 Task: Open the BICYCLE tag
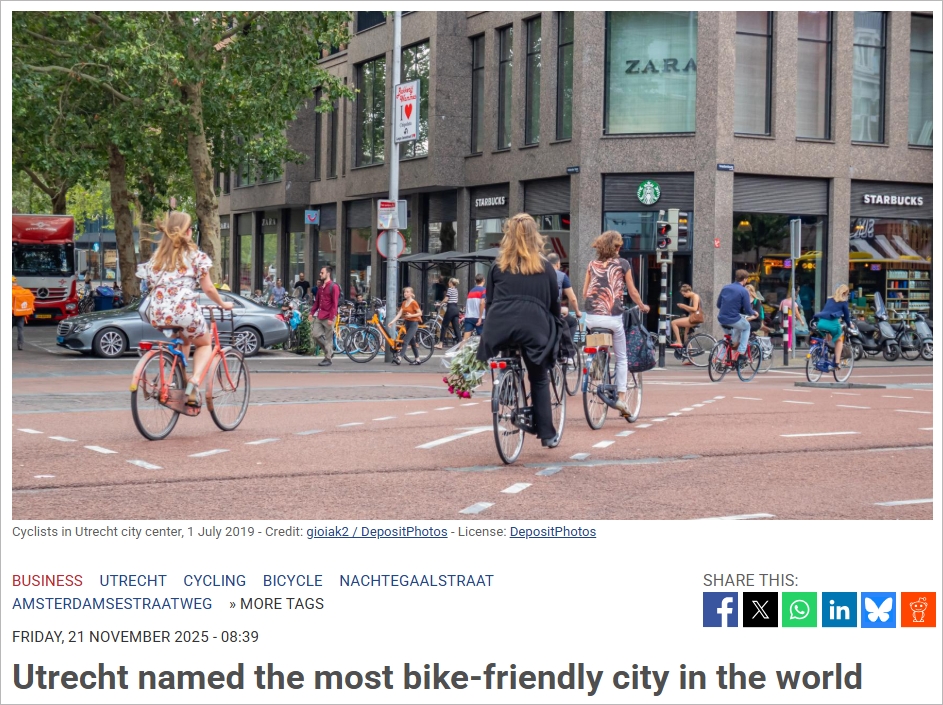(292, 580)
